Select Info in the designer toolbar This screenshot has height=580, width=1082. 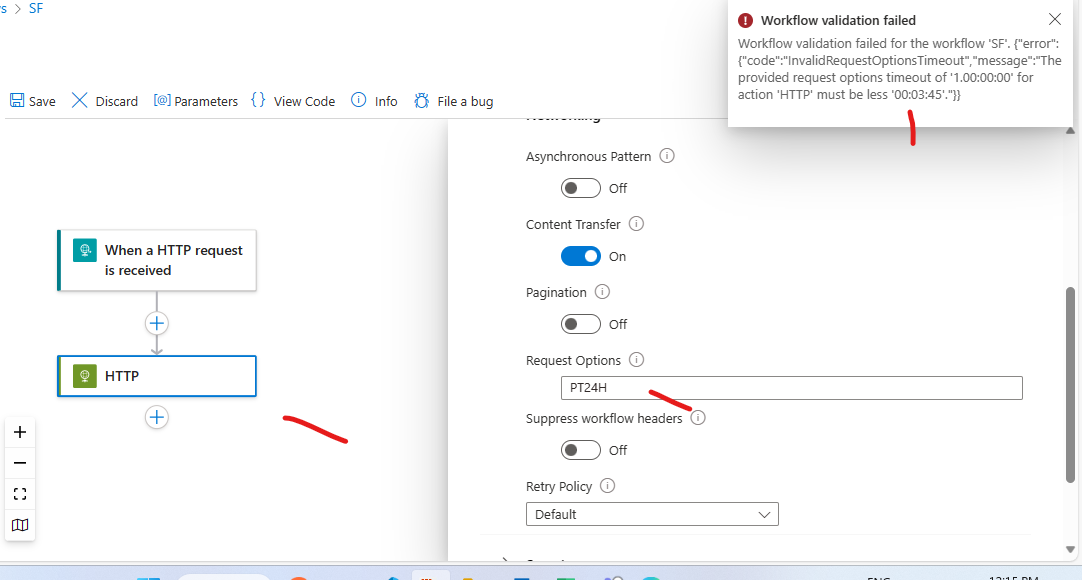pyautogui.click(x=373, y=100)
